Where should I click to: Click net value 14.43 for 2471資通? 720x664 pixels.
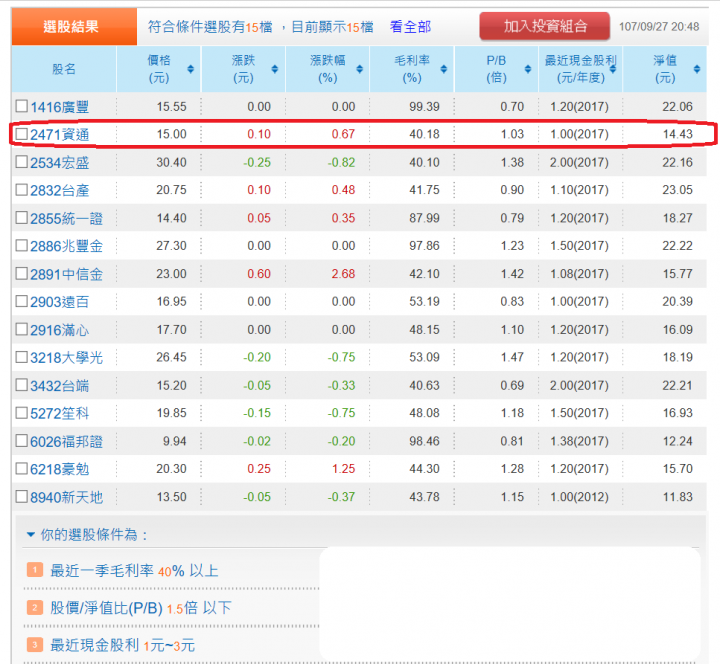[x=677, y=134]
